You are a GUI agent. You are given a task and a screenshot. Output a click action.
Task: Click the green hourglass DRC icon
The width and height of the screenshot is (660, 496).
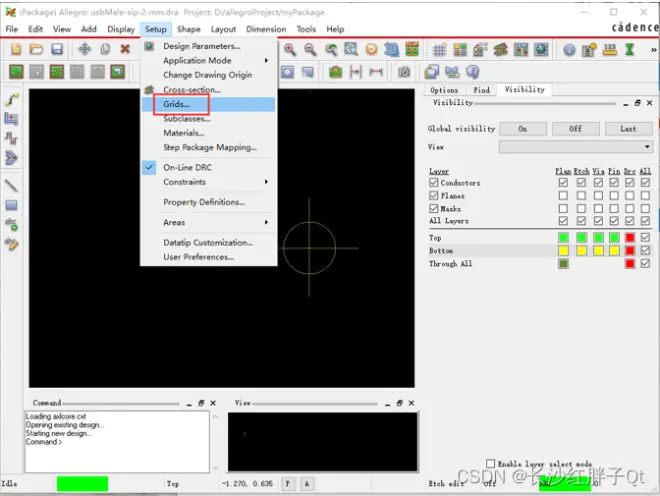[630, 50]
